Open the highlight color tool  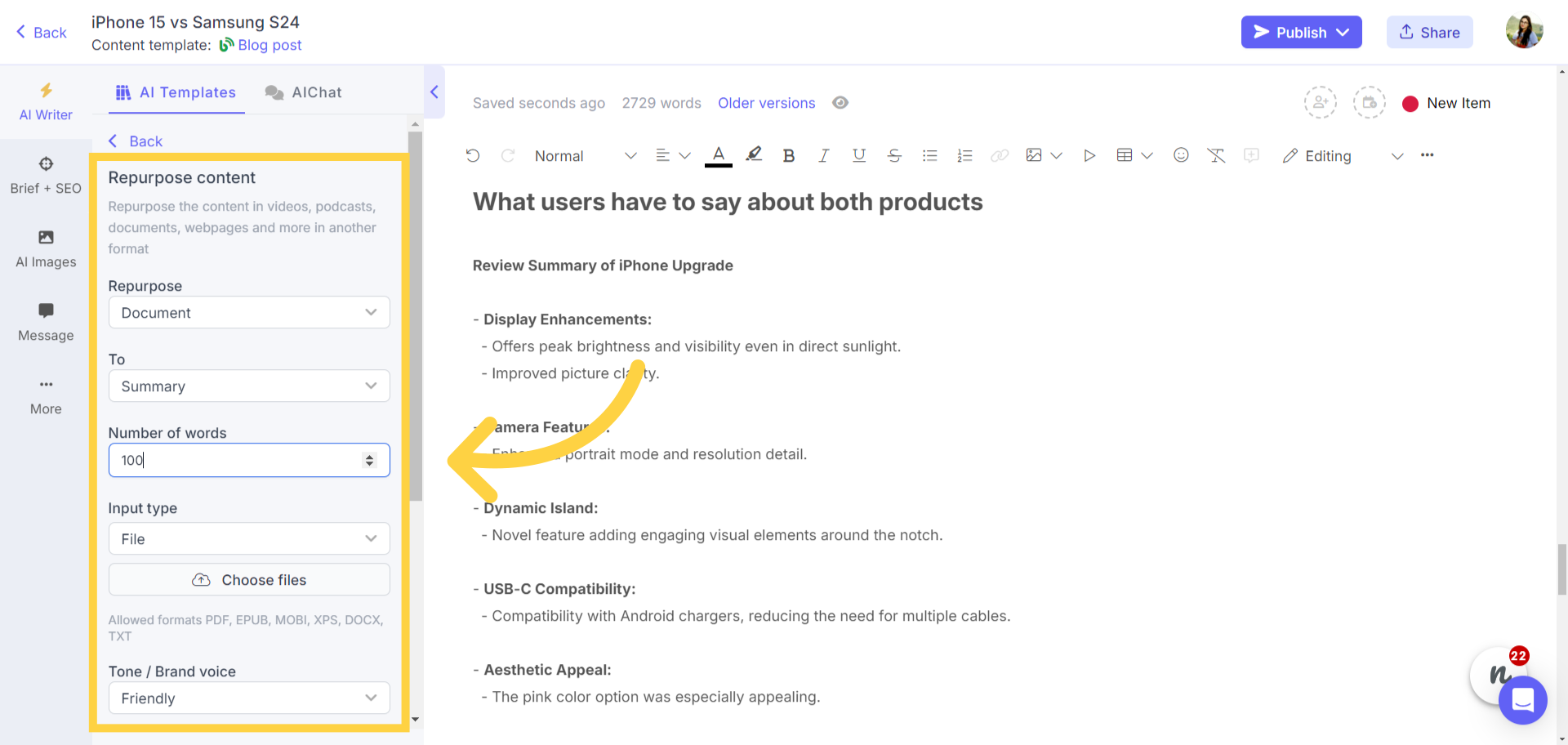[x=754, y=154]
